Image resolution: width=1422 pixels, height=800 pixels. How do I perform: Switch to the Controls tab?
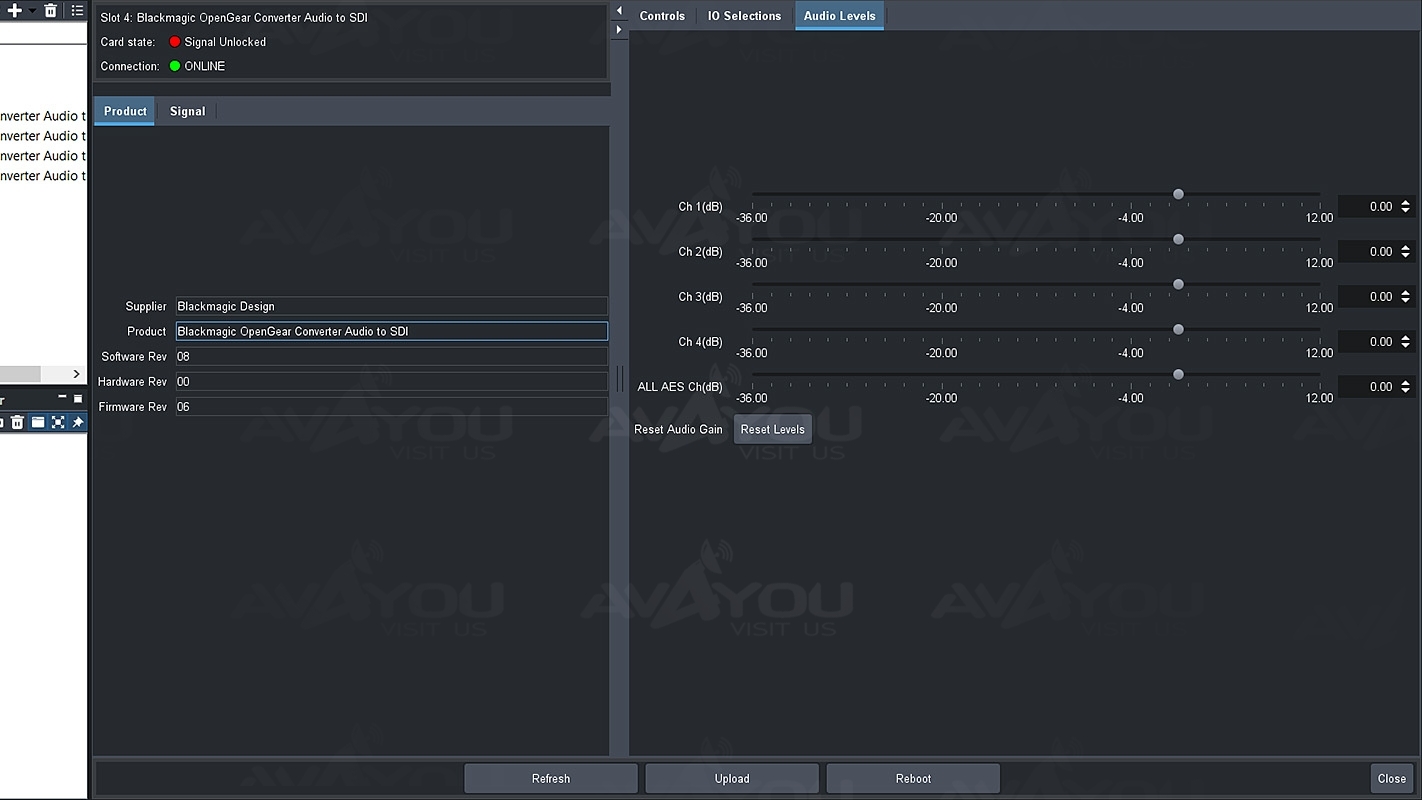pyautogui.click(x=662, y=16)
